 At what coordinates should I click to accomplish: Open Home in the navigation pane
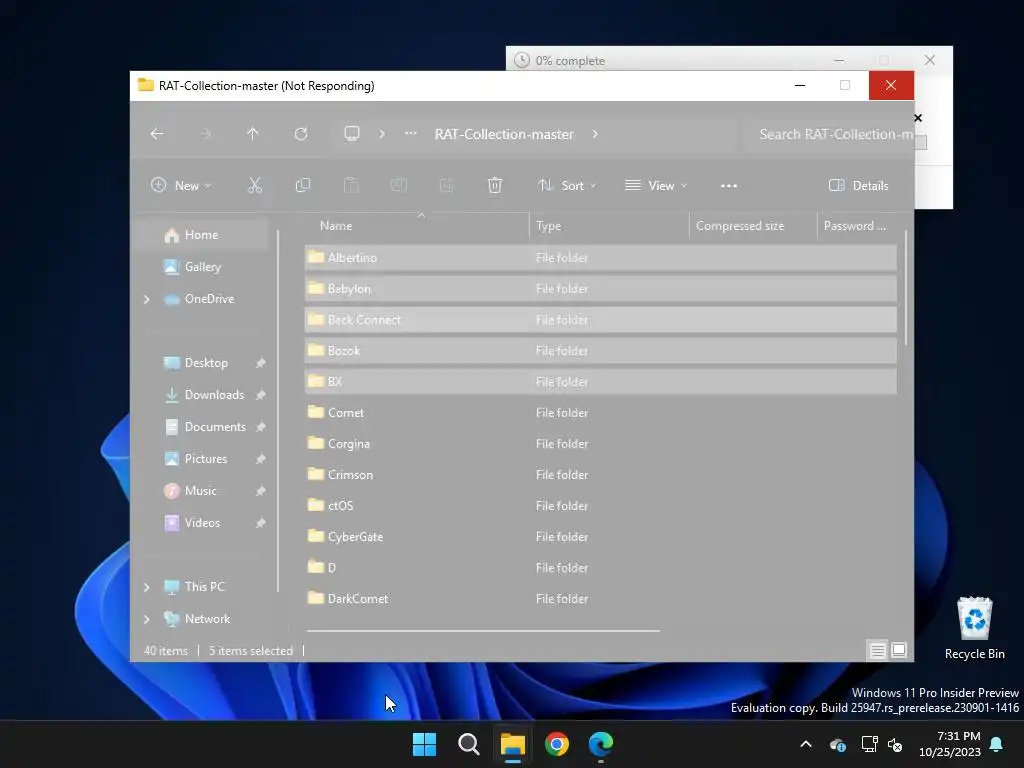coord(201,235)
